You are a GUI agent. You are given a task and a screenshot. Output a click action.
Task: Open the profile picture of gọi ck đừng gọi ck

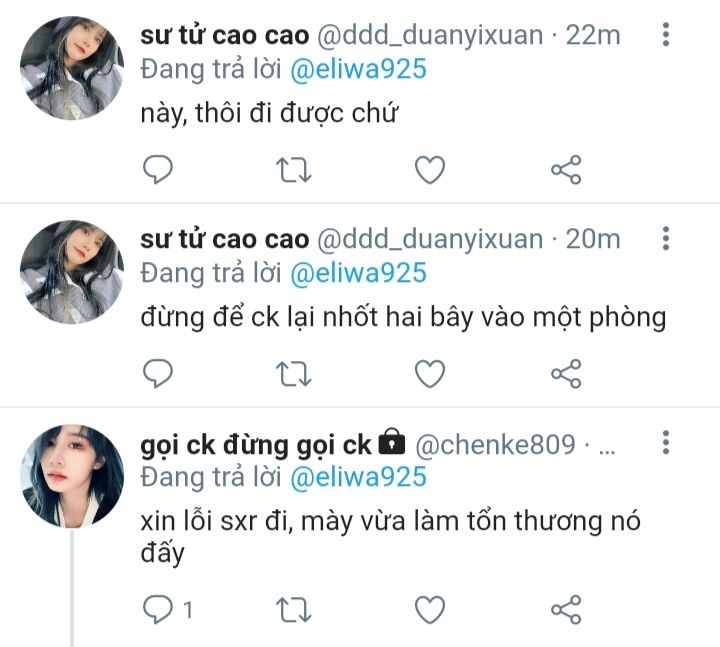pyautogui.click(x=72, y=476)
